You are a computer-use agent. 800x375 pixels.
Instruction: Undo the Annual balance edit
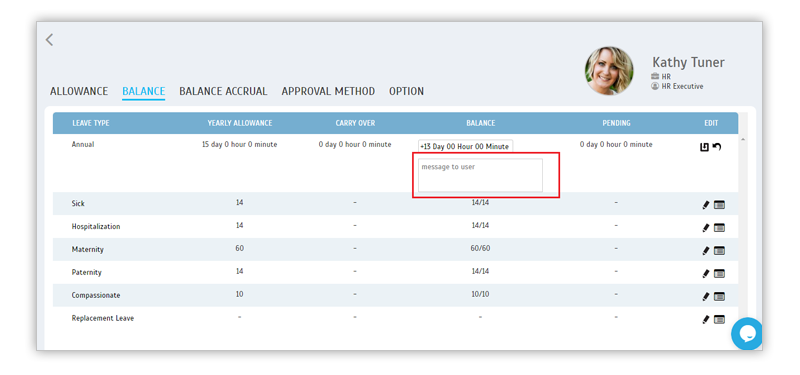(x=717, y=147)
